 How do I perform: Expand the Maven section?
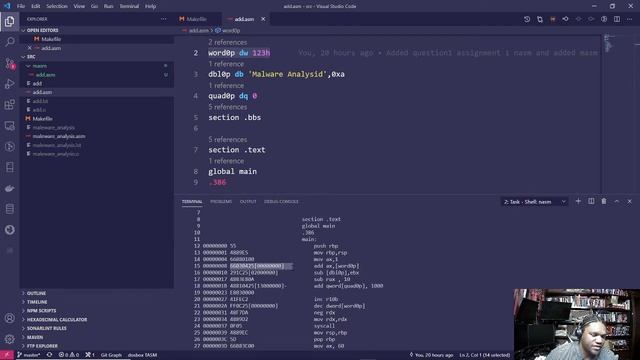35,337
